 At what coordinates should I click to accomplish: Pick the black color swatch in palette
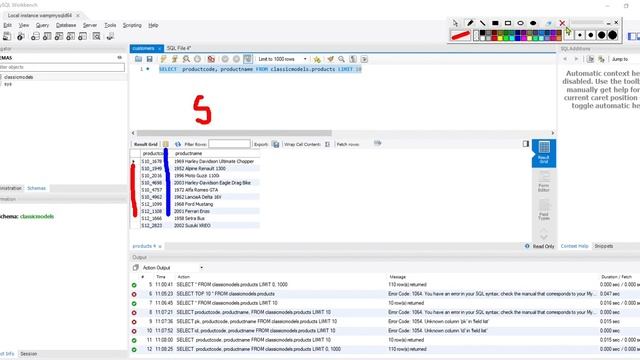click(482, 33)
